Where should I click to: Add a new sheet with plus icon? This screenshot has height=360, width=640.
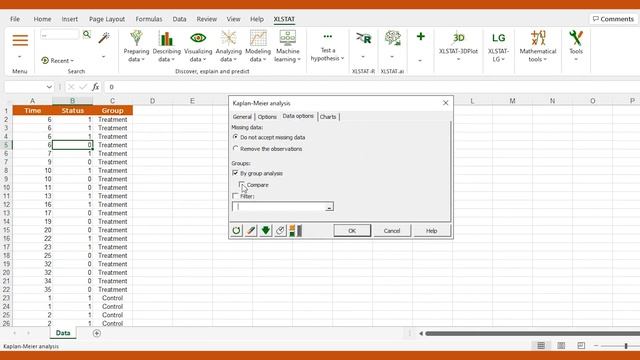pos(96,333)
